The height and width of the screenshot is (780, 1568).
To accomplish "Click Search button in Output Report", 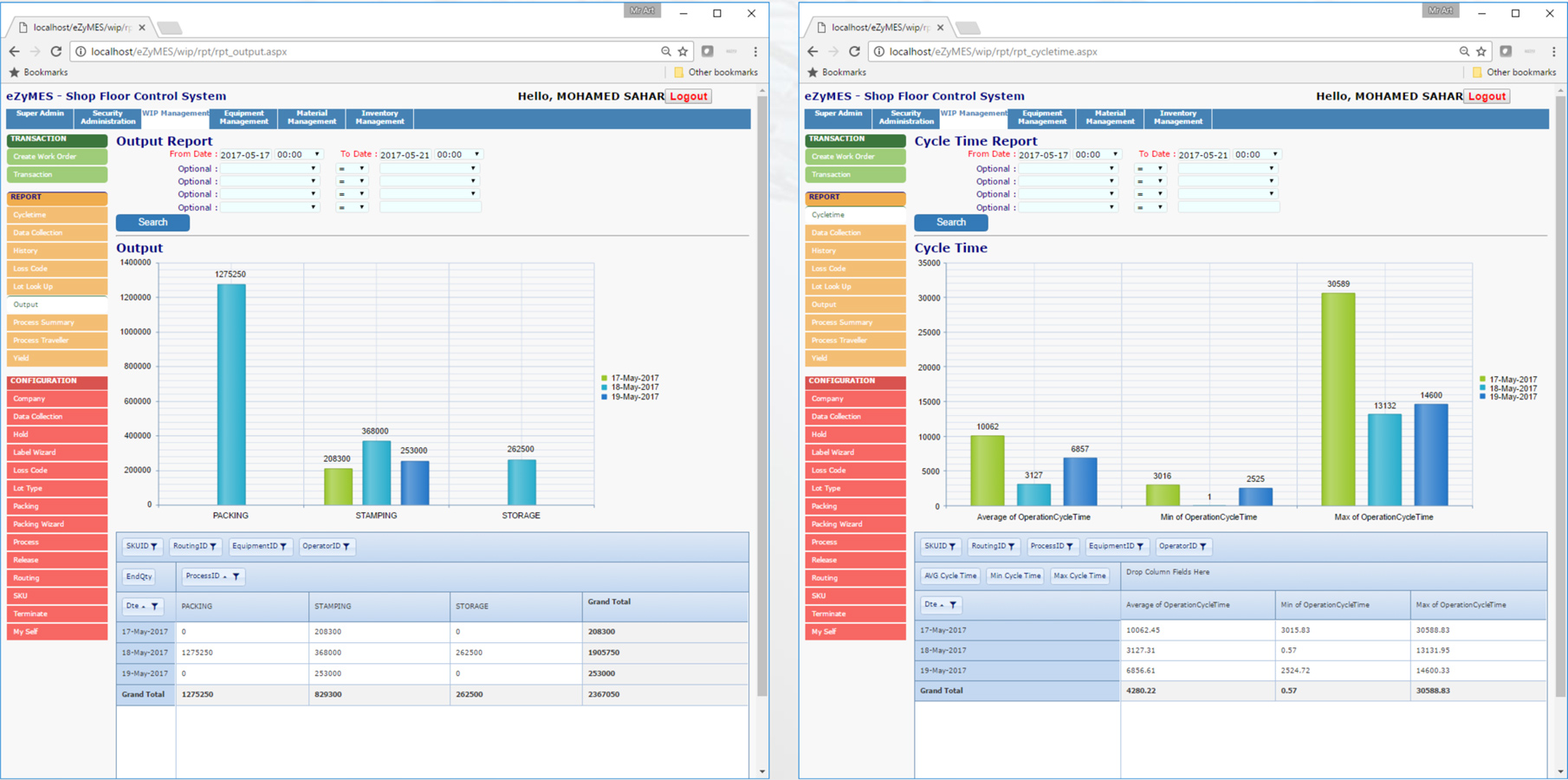I will click(152, 223).
